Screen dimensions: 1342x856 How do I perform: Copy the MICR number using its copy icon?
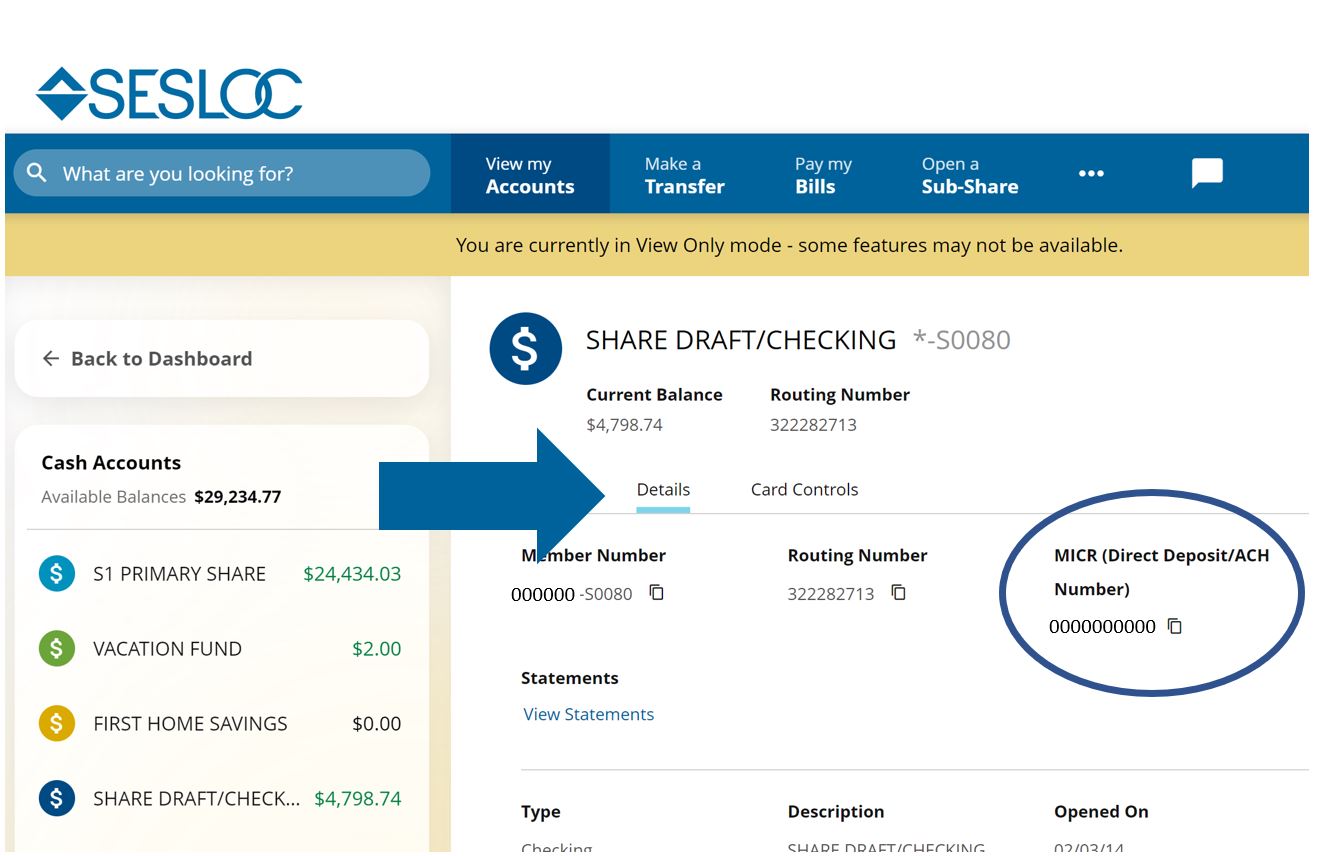click(x=1175, y=626)
